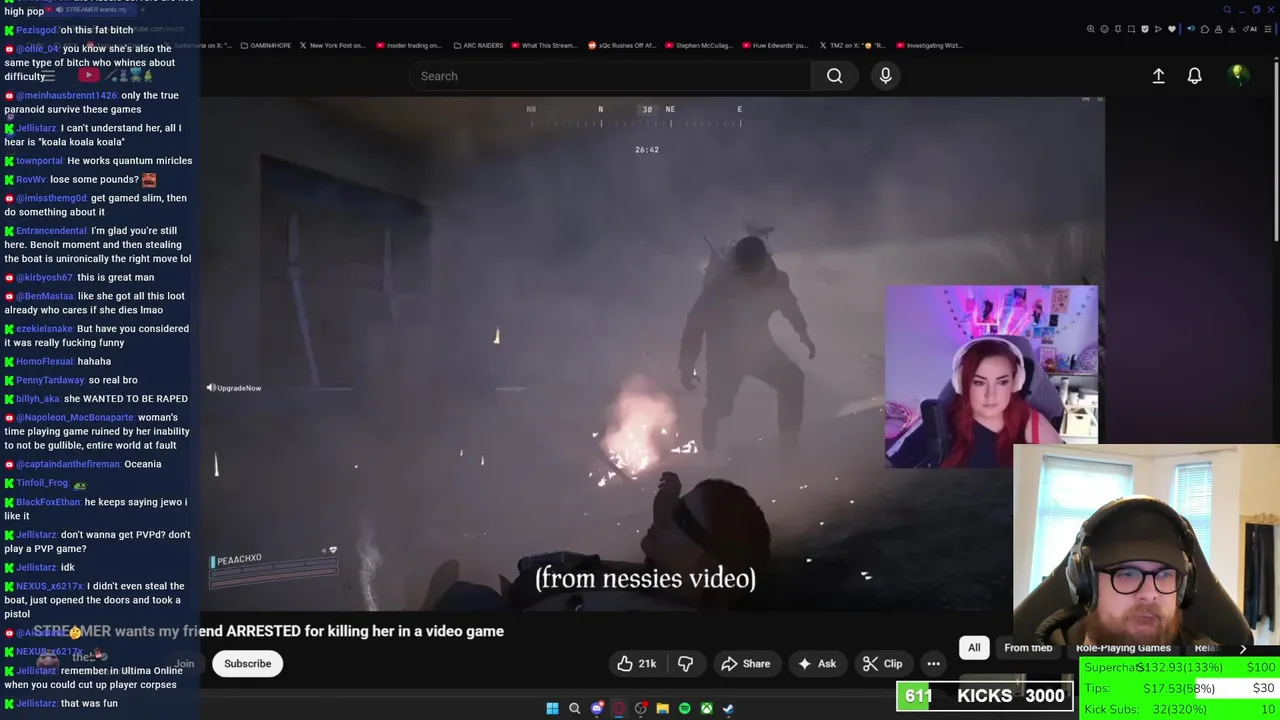Screen dimensions: 1280x720
Task: Click the Share button
Action: [x=745, y=664]
